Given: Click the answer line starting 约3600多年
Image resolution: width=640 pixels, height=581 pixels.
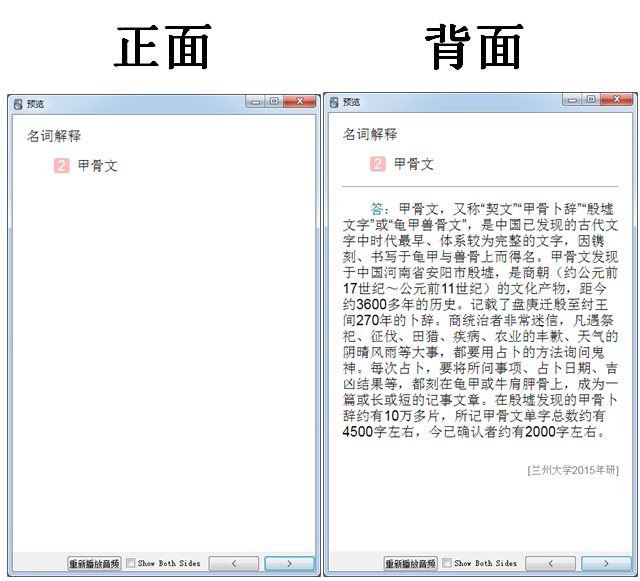Looking at the screenshot, I should pos(475,305).
